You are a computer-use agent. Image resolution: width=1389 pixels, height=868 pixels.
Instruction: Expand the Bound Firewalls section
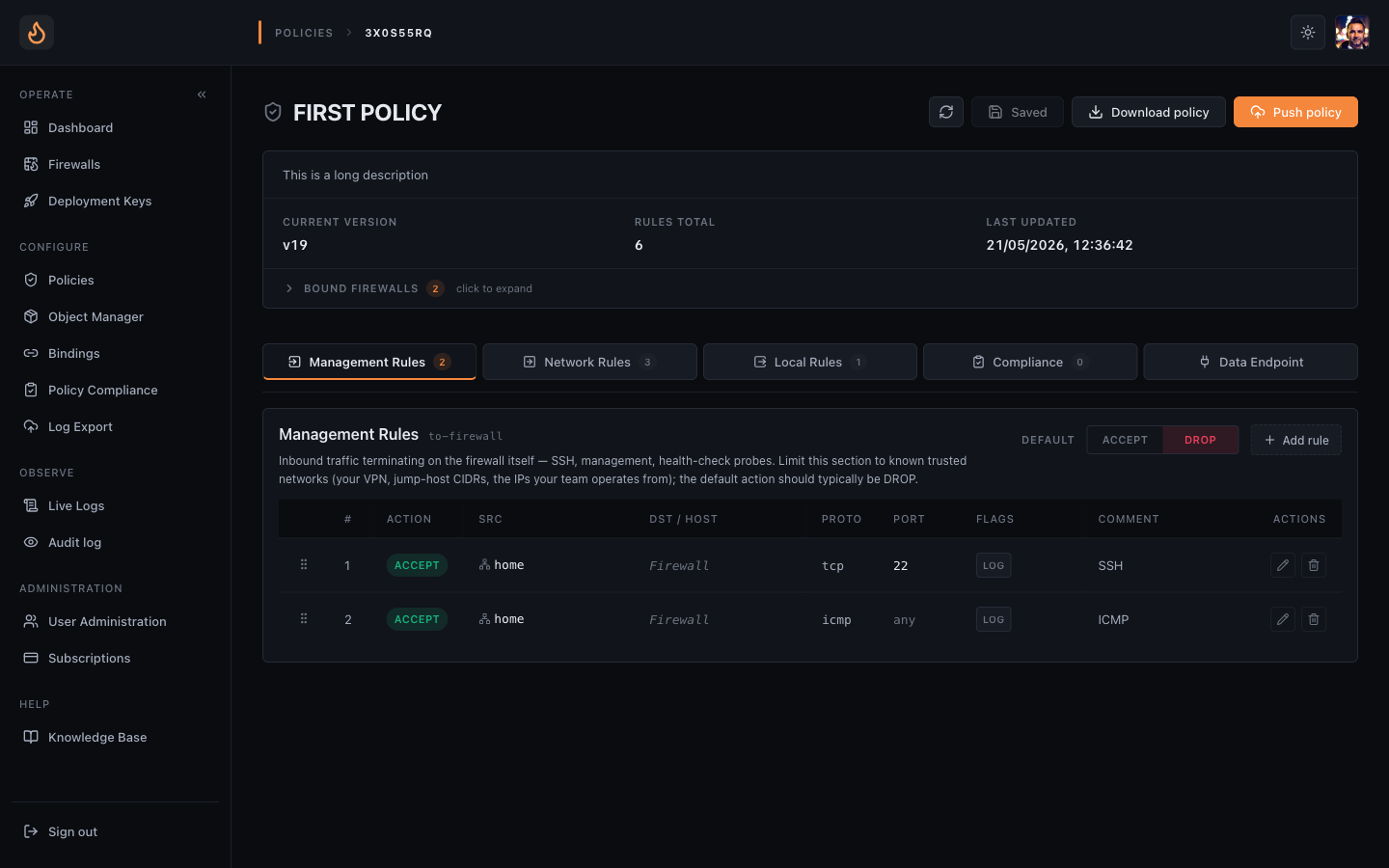(810, 288)
